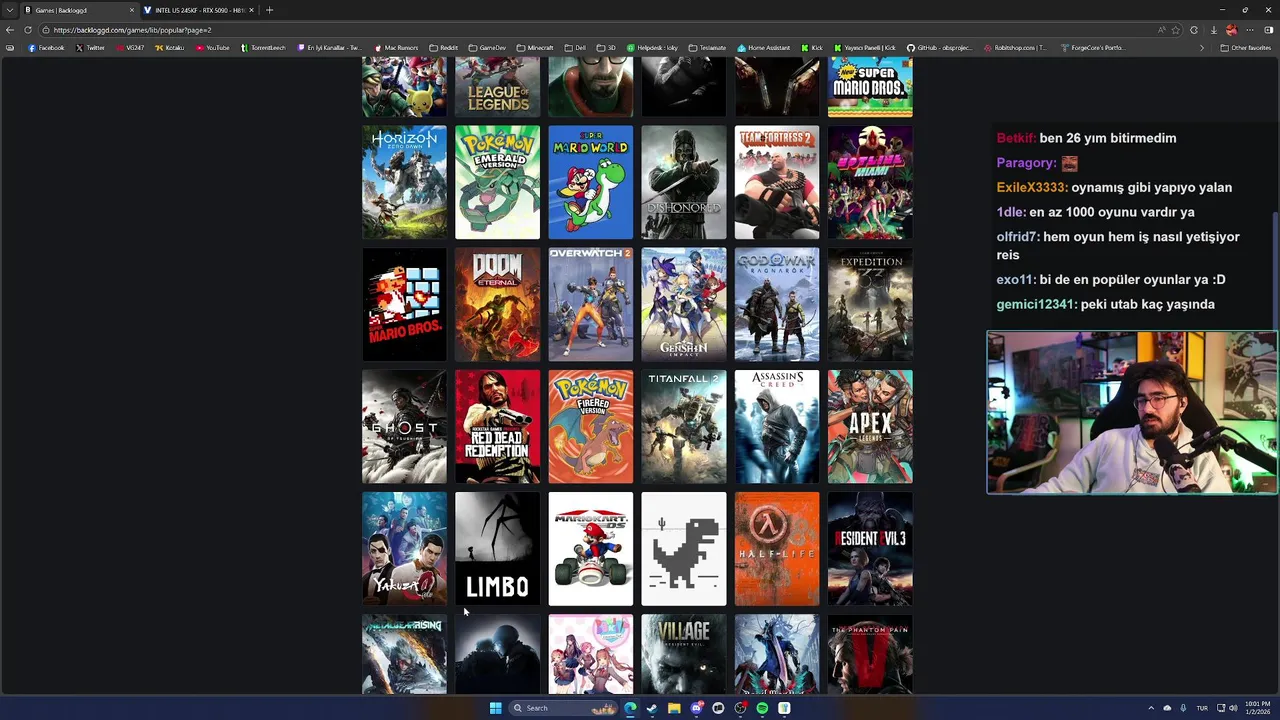Click the browser back arrow
The width and height of the screenshot is (1280, 720).
tap(10, 30)
